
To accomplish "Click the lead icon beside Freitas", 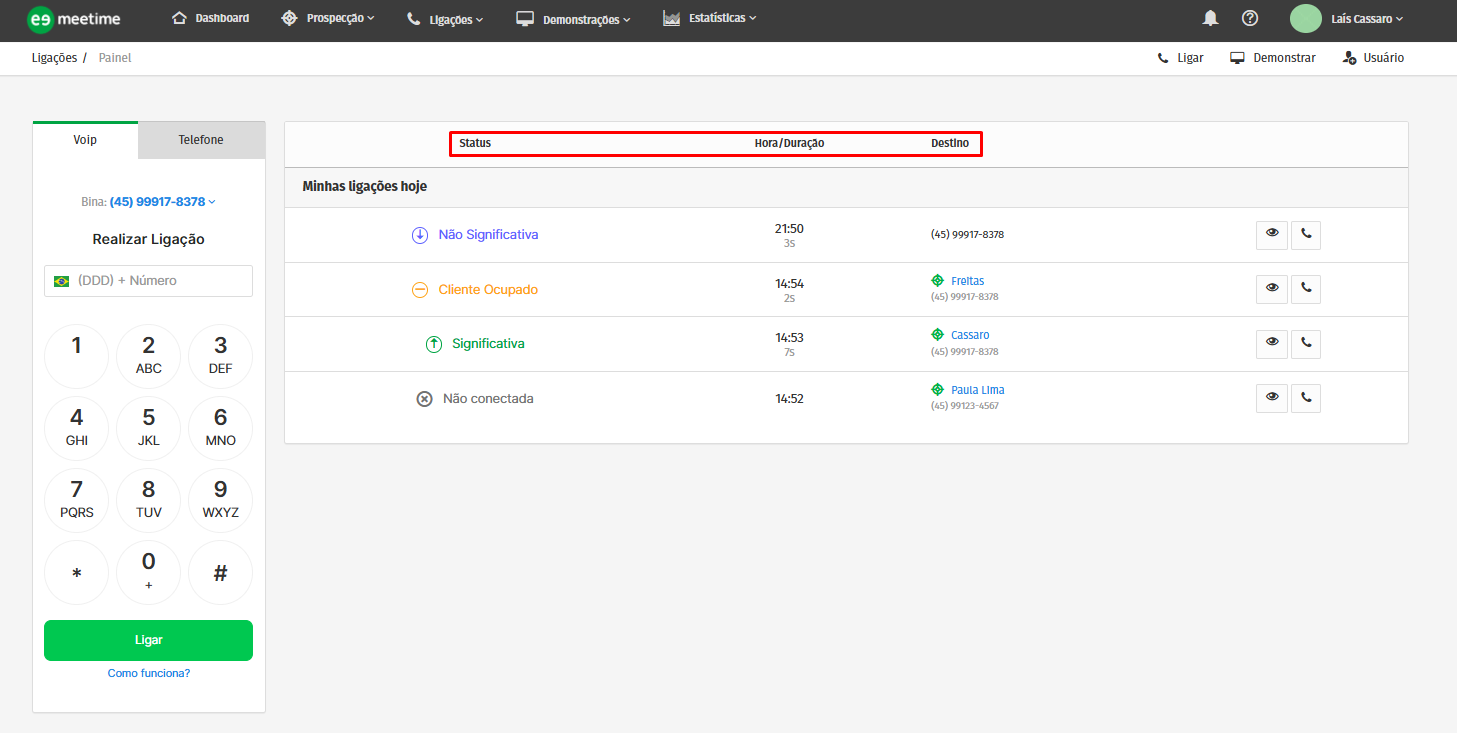I will 937,281.
